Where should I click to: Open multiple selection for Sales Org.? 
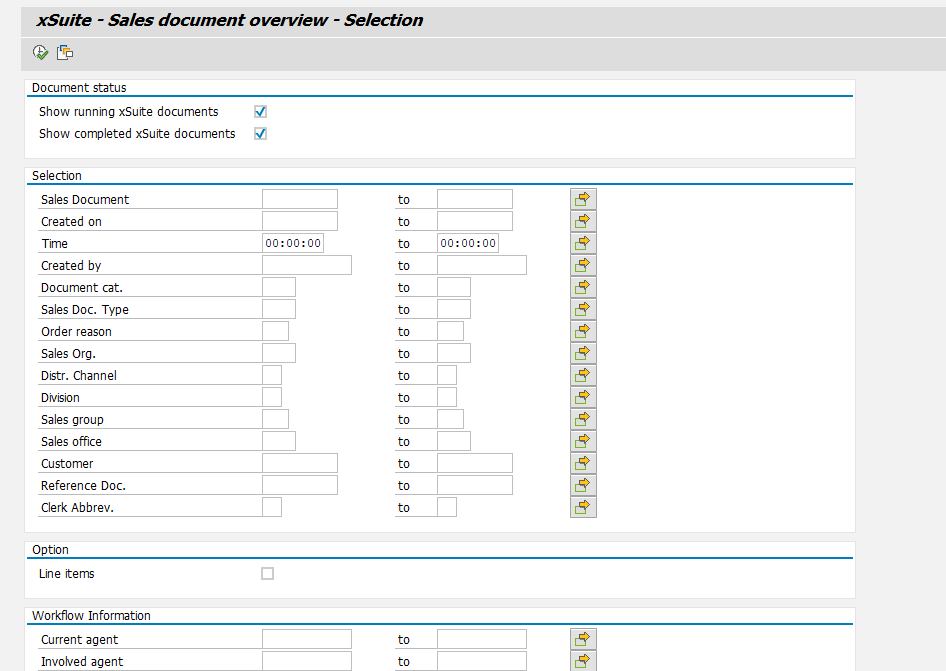click(583, 352)
